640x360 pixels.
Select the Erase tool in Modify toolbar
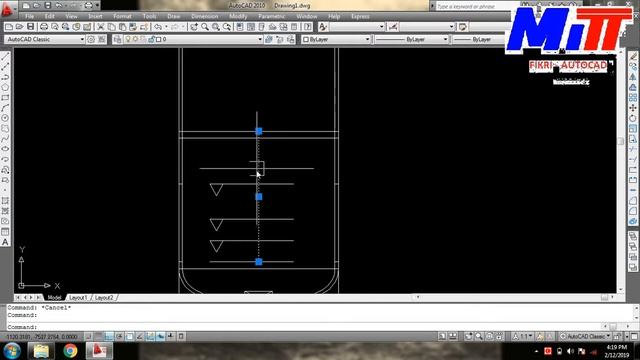pos(633,57)
